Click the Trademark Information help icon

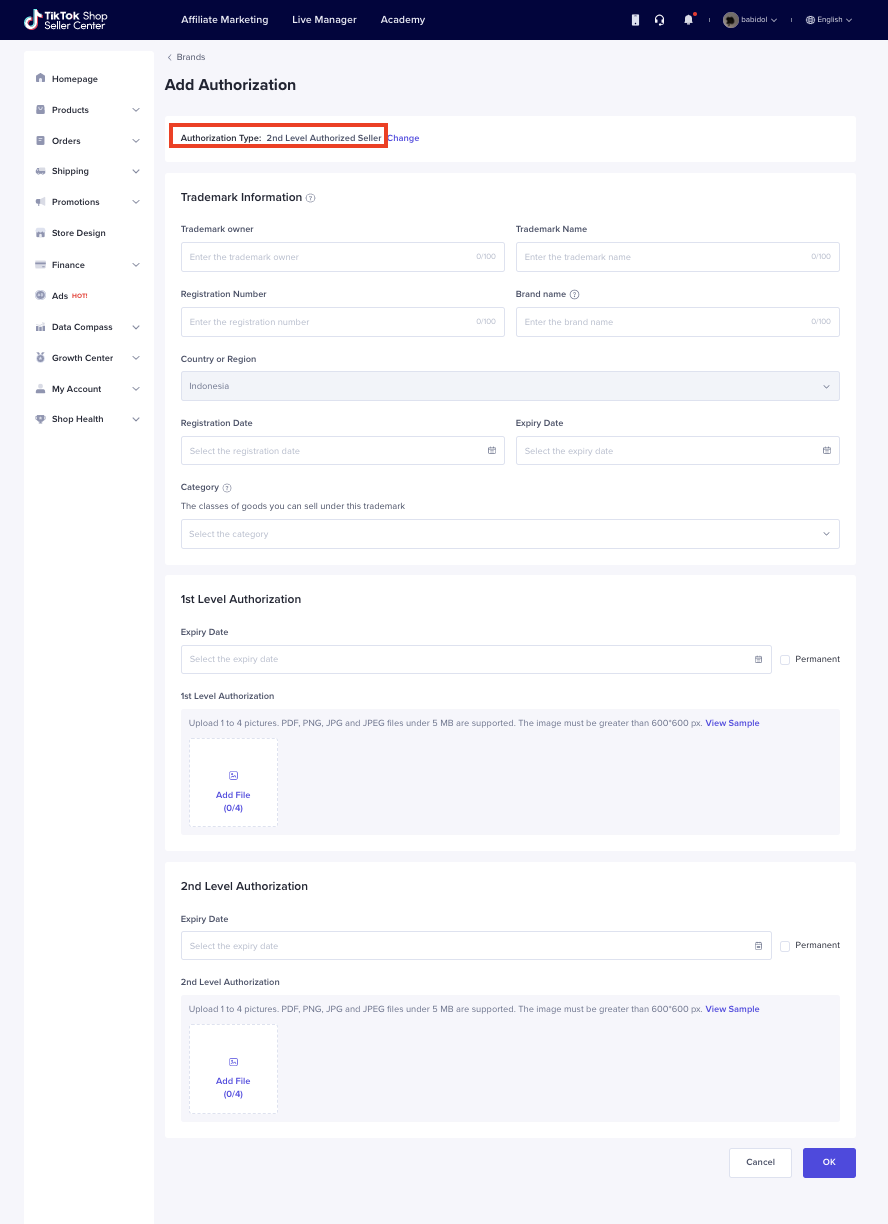tap(311, 198)
